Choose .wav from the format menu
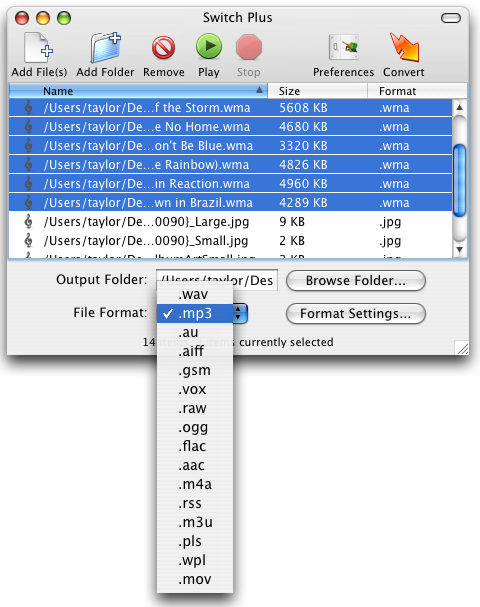The height and width of the screenshot is (607, 480). click(195, 294)
